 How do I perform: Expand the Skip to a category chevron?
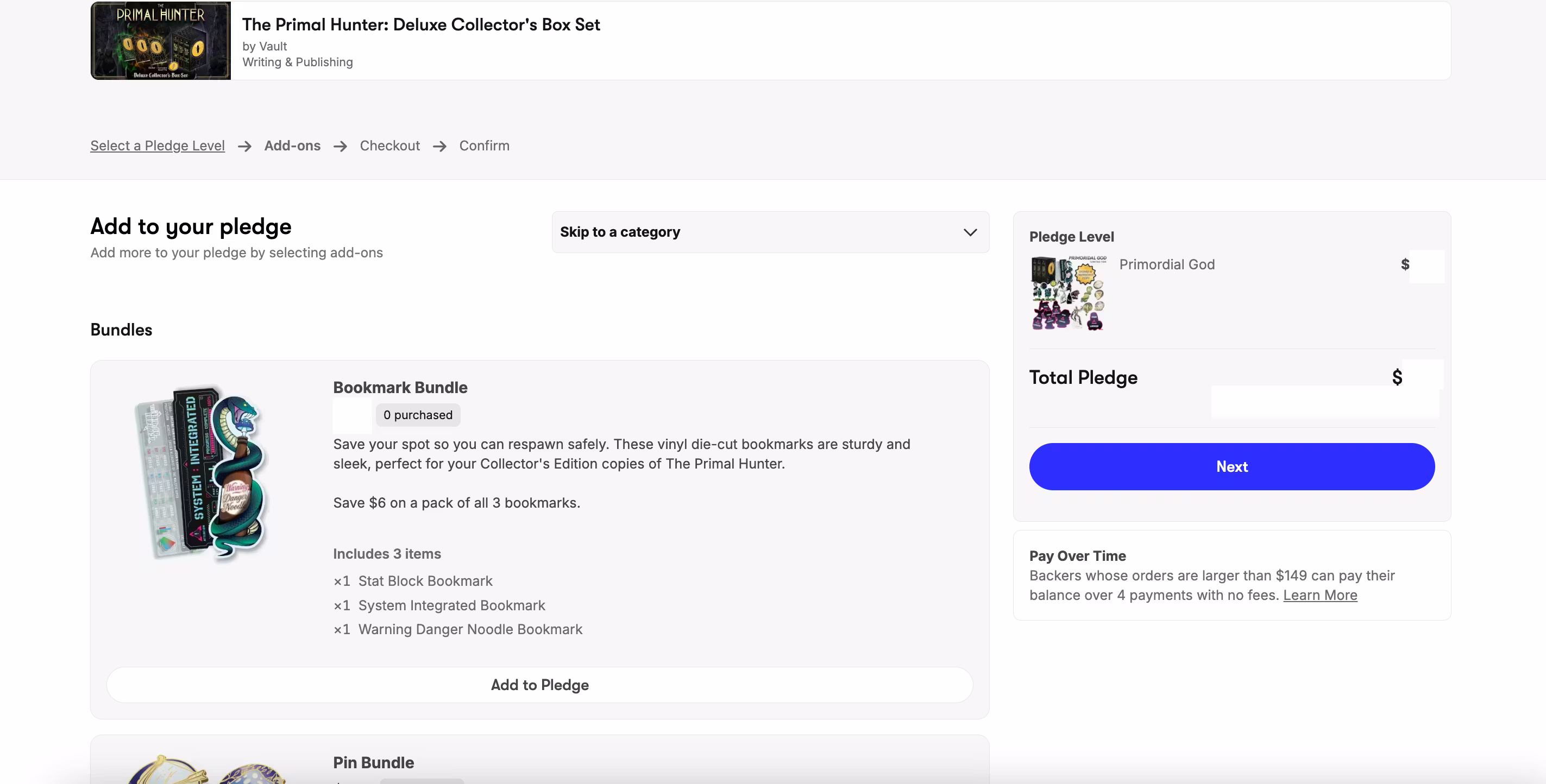pos(970,232)
